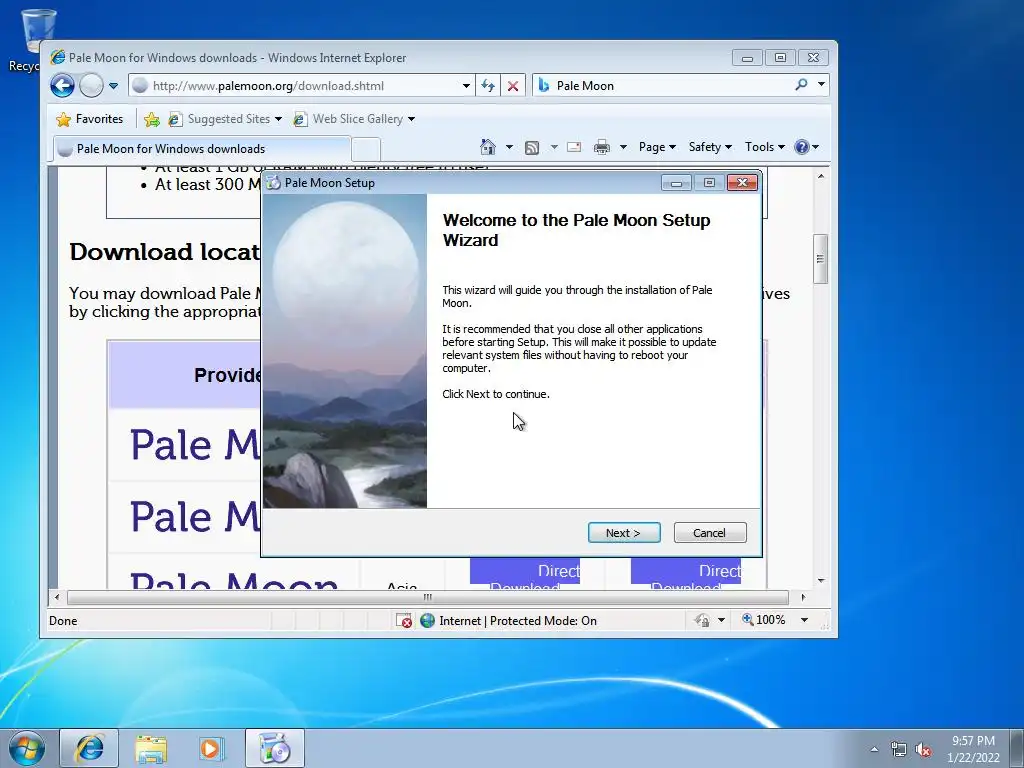
Task: Open the Safety menu
Action: tap(710, 147)
